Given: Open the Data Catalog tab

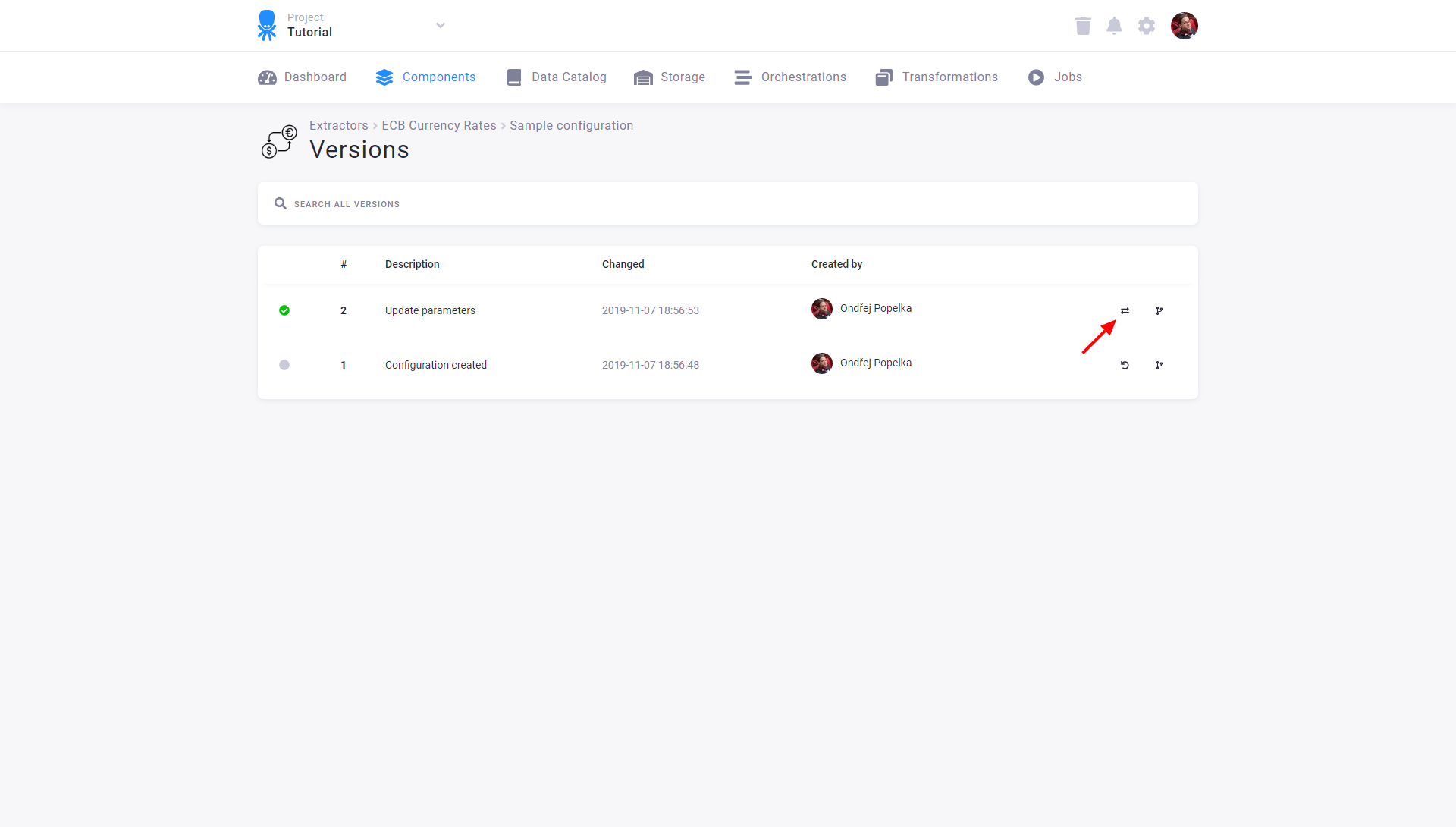Looking at the screenshot, I should tap(556, 77).
